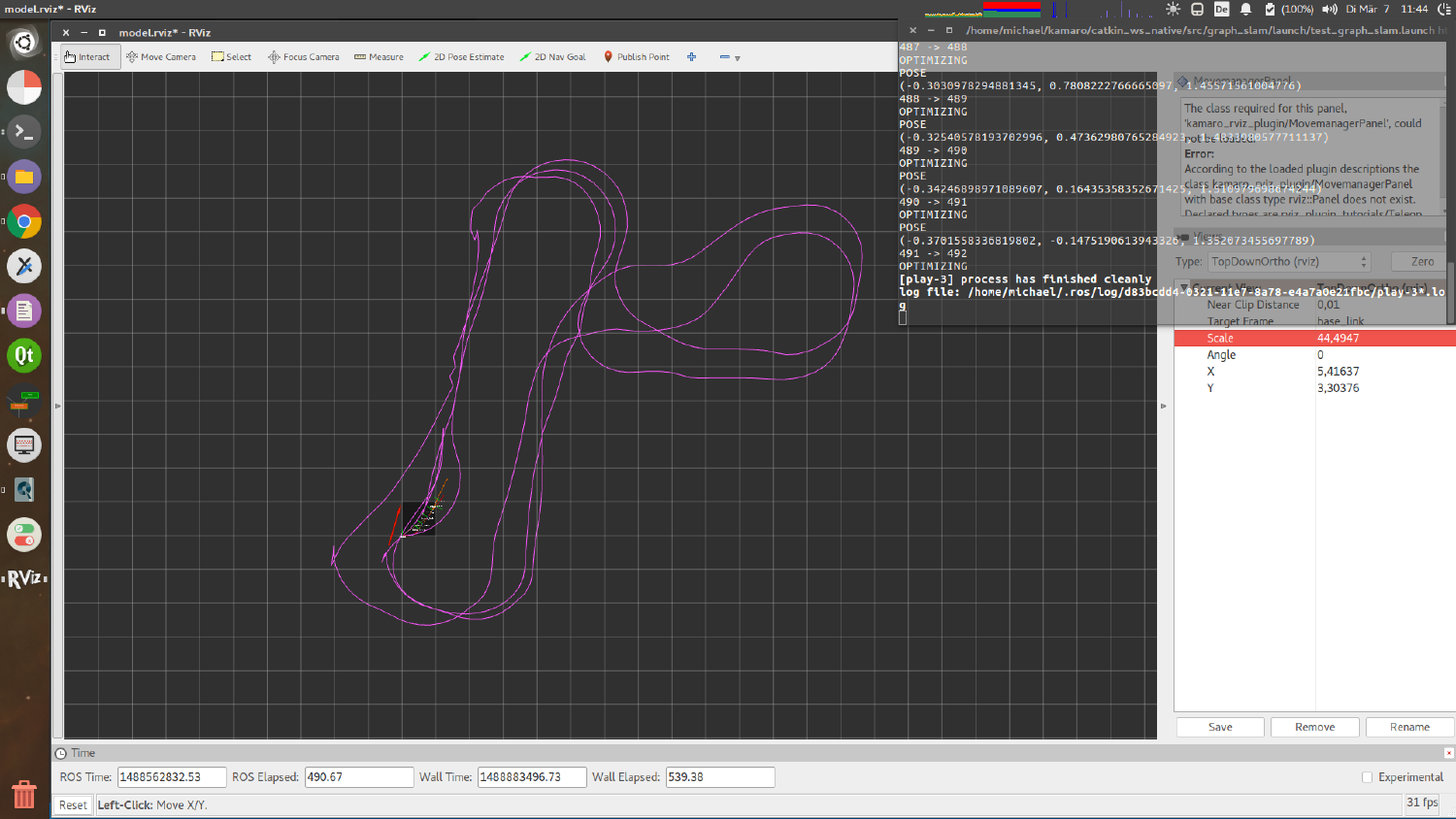Click the Reset button in the Time panel

(73, 804)
